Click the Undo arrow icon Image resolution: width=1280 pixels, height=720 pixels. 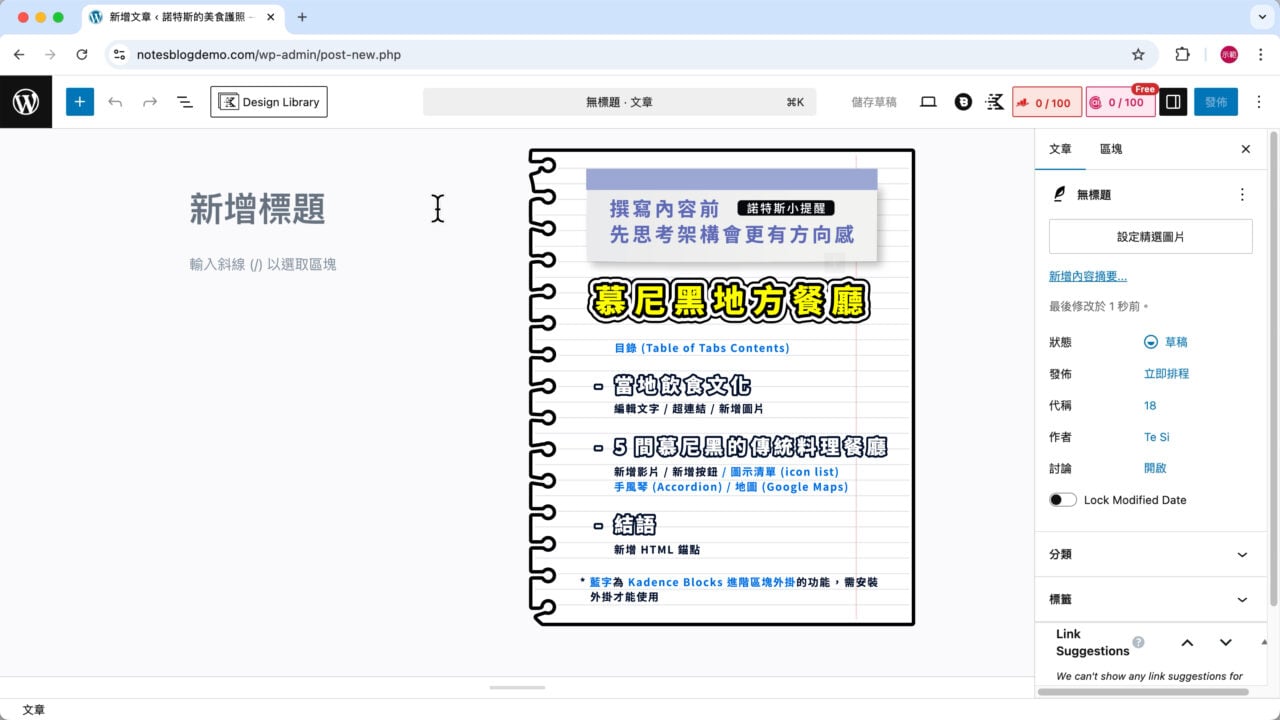point(115,101)
